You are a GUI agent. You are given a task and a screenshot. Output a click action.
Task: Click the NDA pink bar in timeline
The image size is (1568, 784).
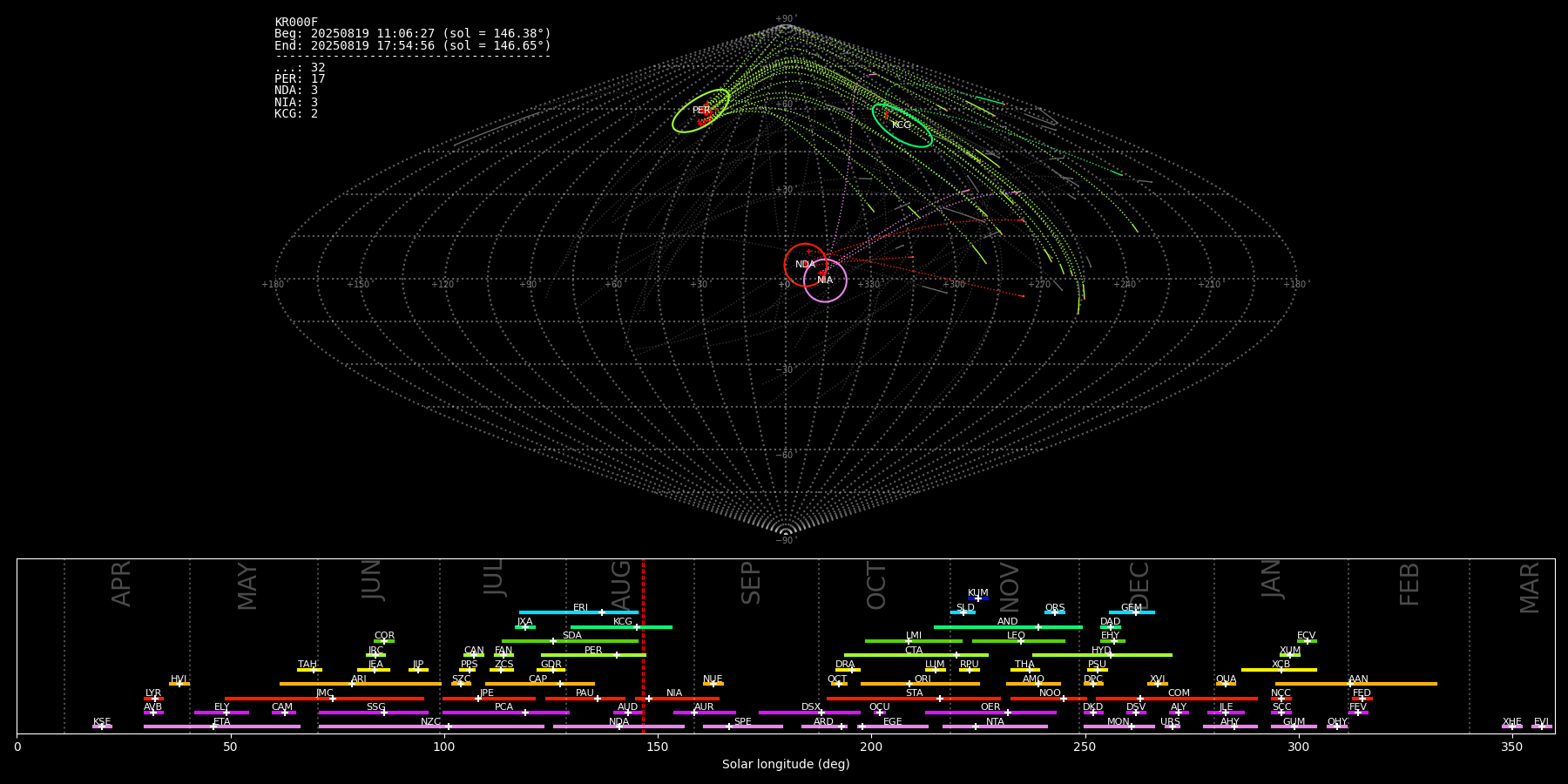click(x=618, y=727)
